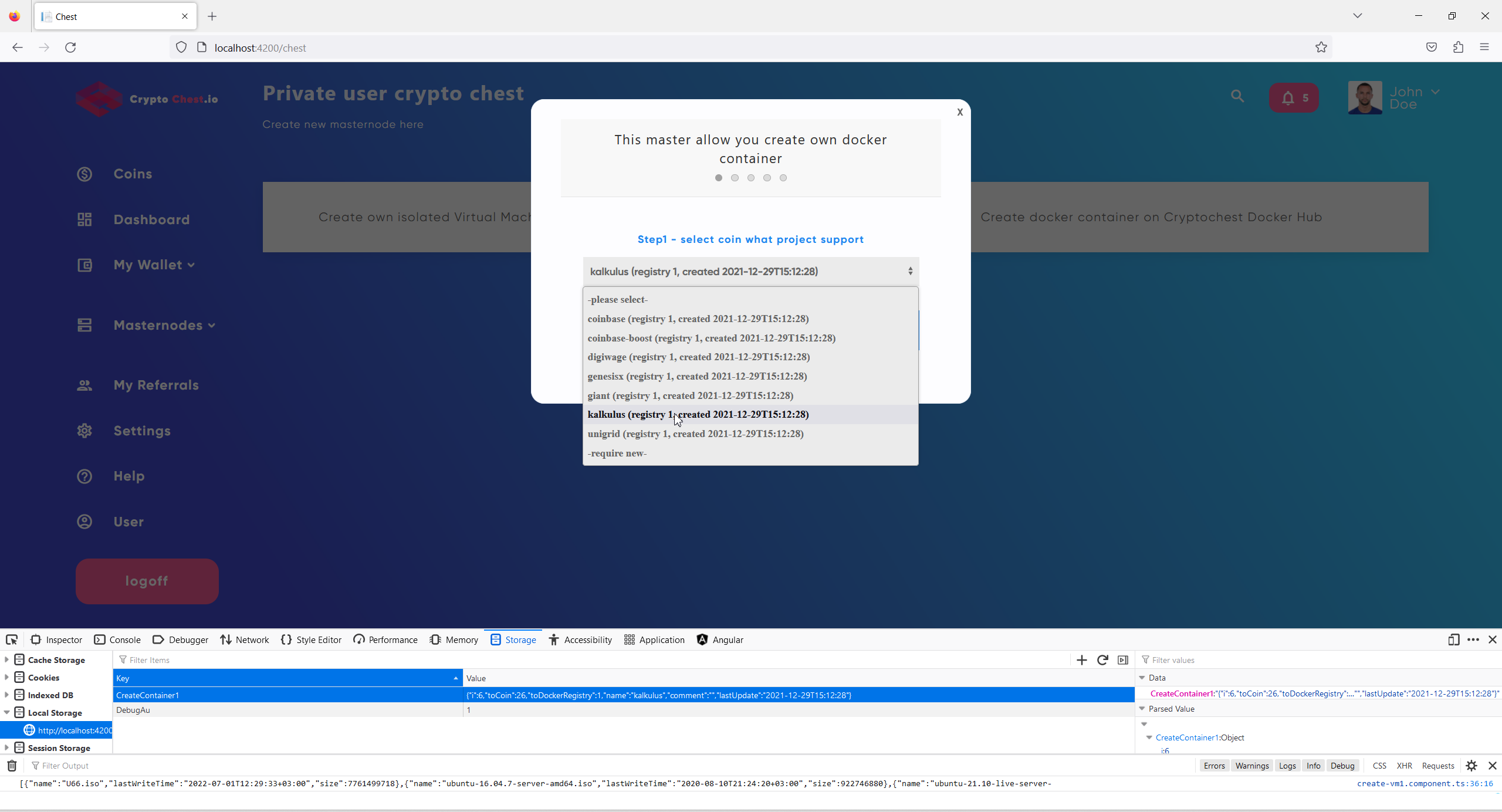Toggle the Warnings console filter
The width and height of the screenshot is (1502, 812).
pos(1251,766)
